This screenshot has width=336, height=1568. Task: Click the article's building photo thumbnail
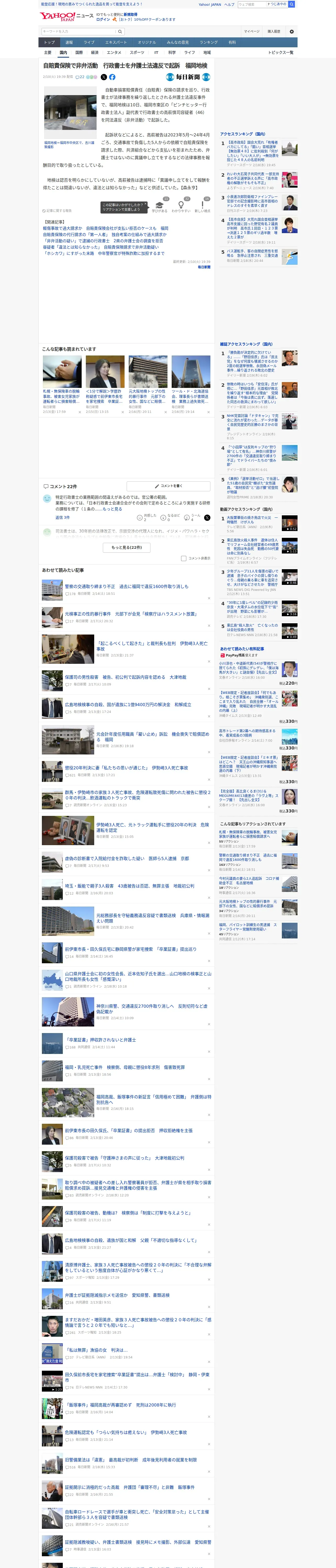(x=70, y=113)
